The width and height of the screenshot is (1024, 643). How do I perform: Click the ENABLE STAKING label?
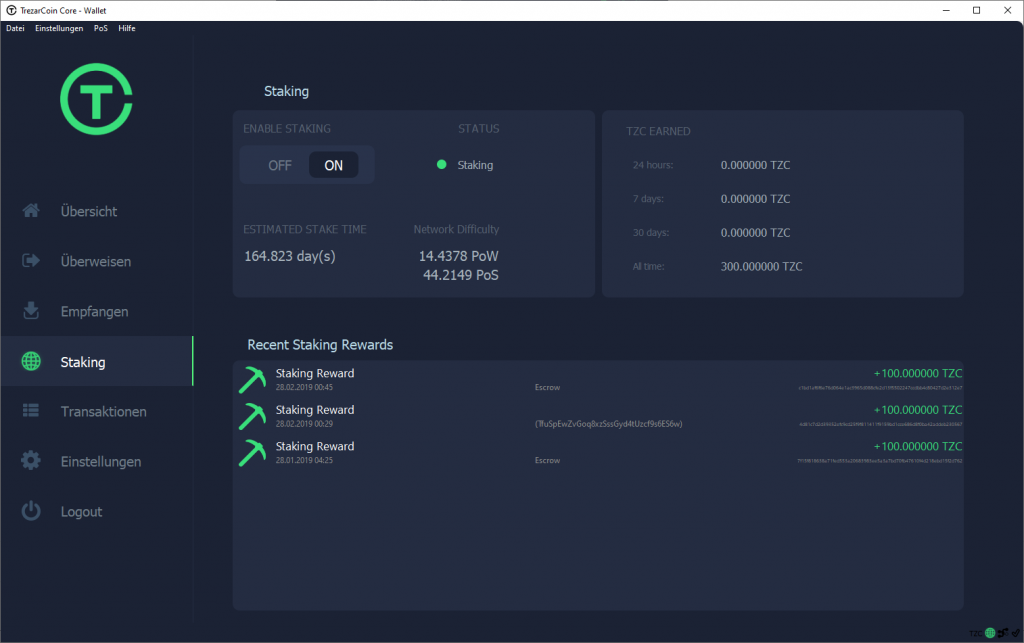[287, 129]
